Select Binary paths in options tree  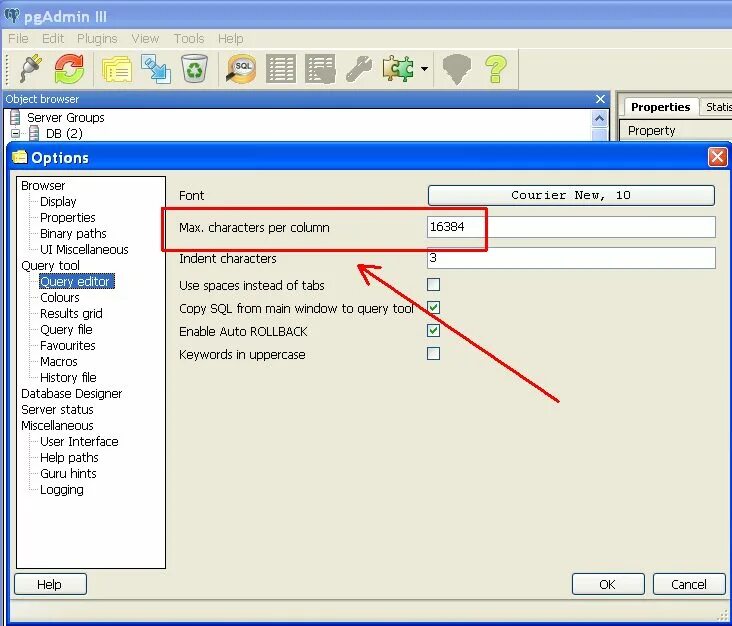[73, 233]
